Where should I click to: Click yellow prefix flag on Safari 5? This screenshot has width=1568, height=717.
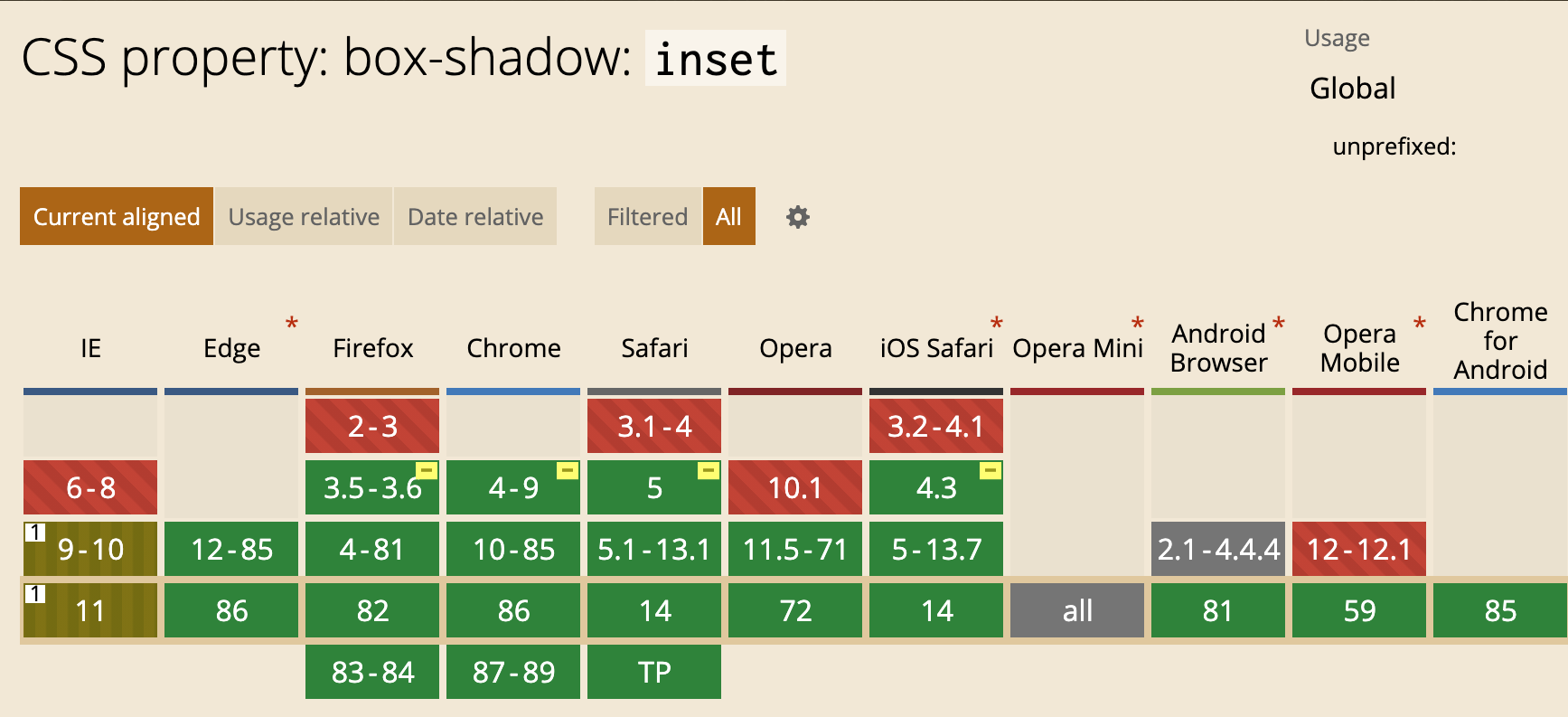coord(709,470)
